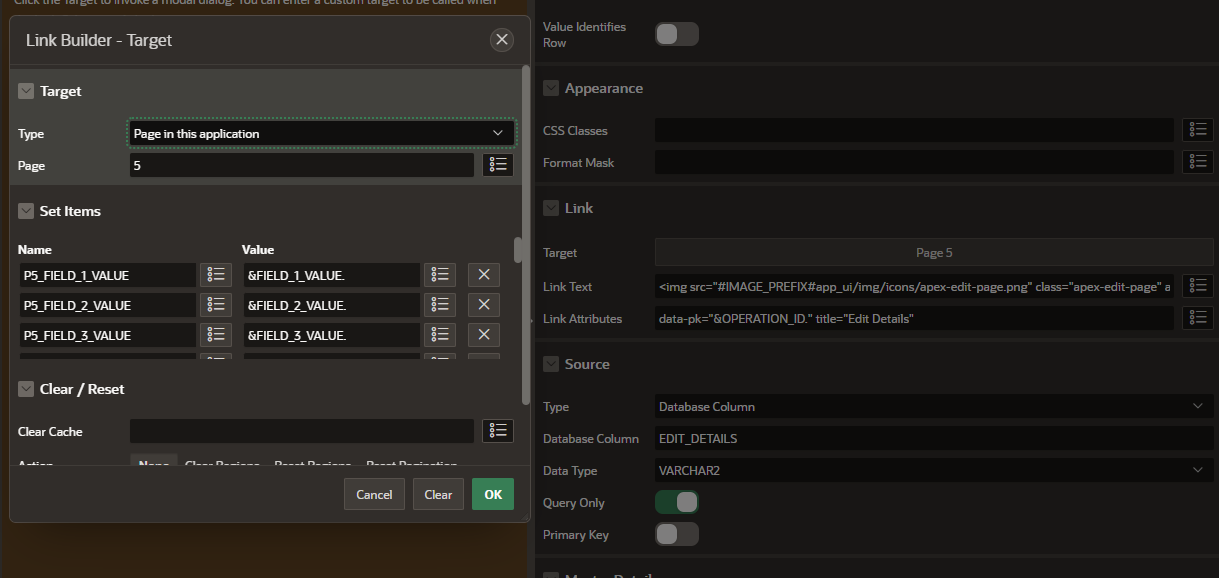Click OK to confirm link target
1219x578 pixels.
[x=492, y=494]
